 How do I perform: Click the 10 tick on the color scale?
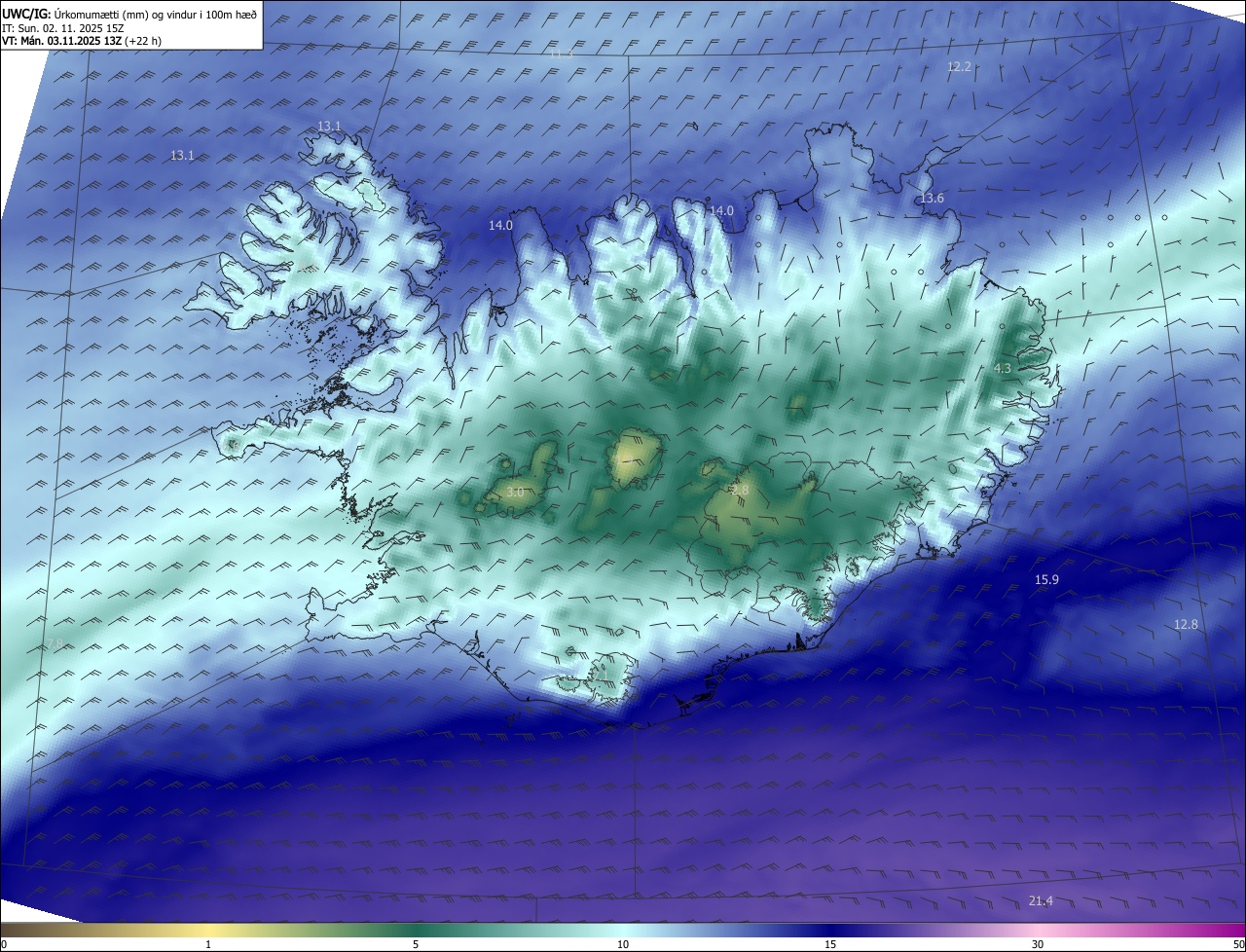(623, 944)
